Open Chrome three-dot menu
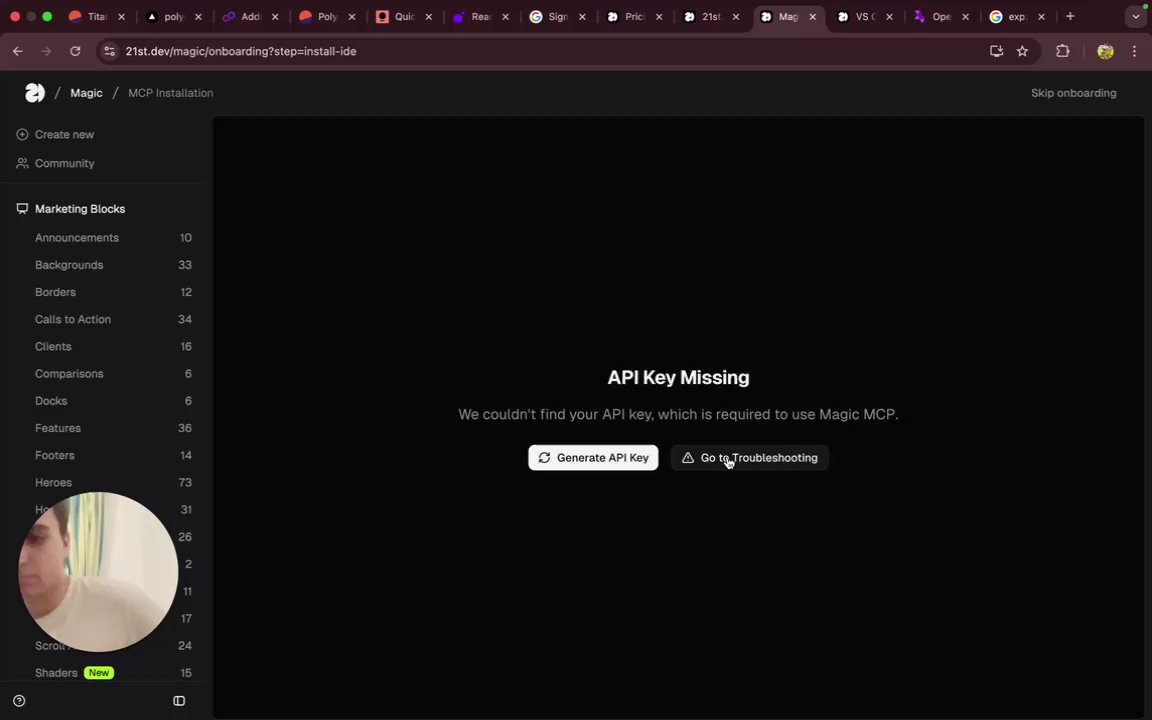 click(x=1134, y=51)
